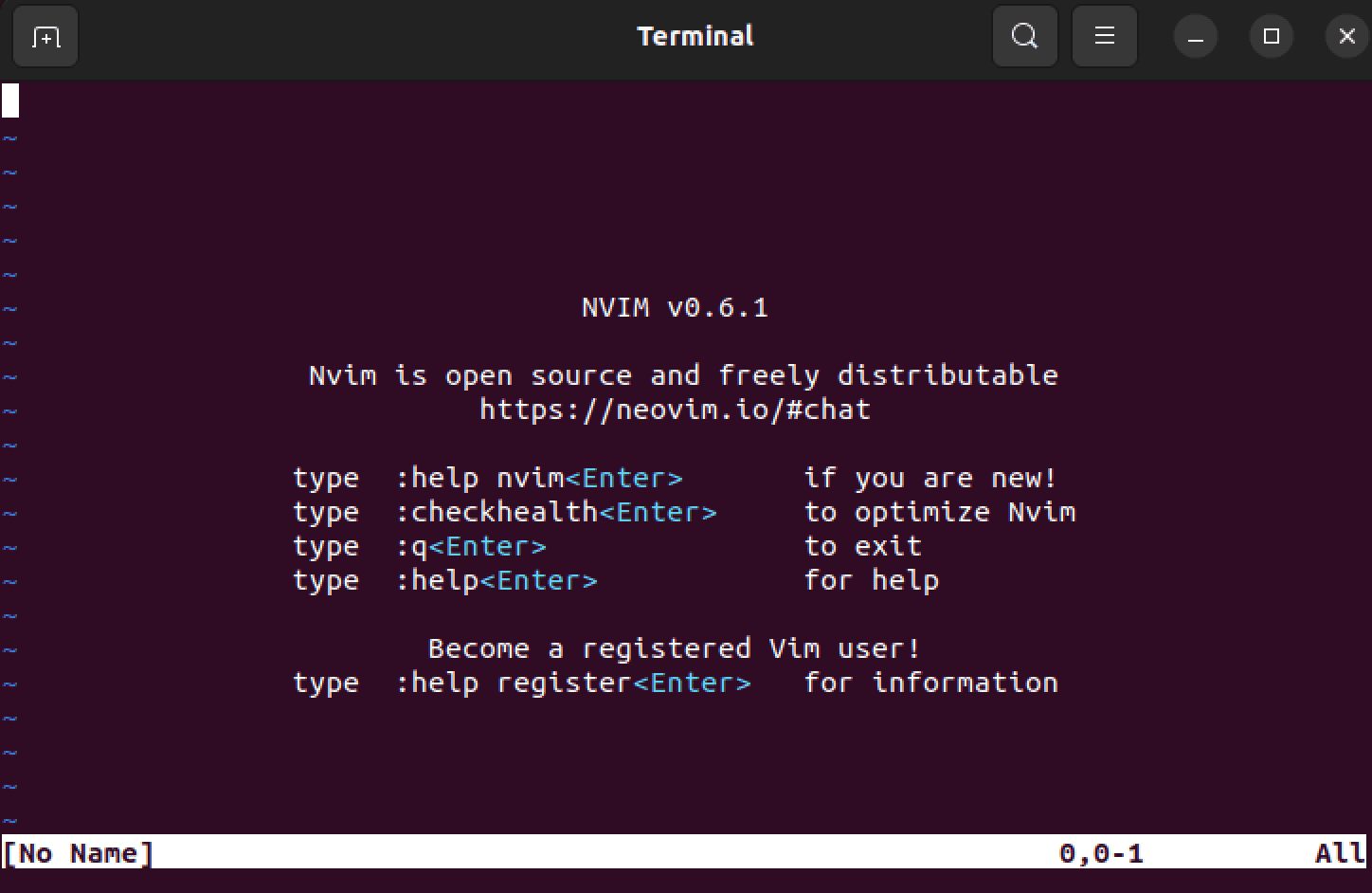
Task: Minimize the Terminal window
Action: coord(1196,37)
